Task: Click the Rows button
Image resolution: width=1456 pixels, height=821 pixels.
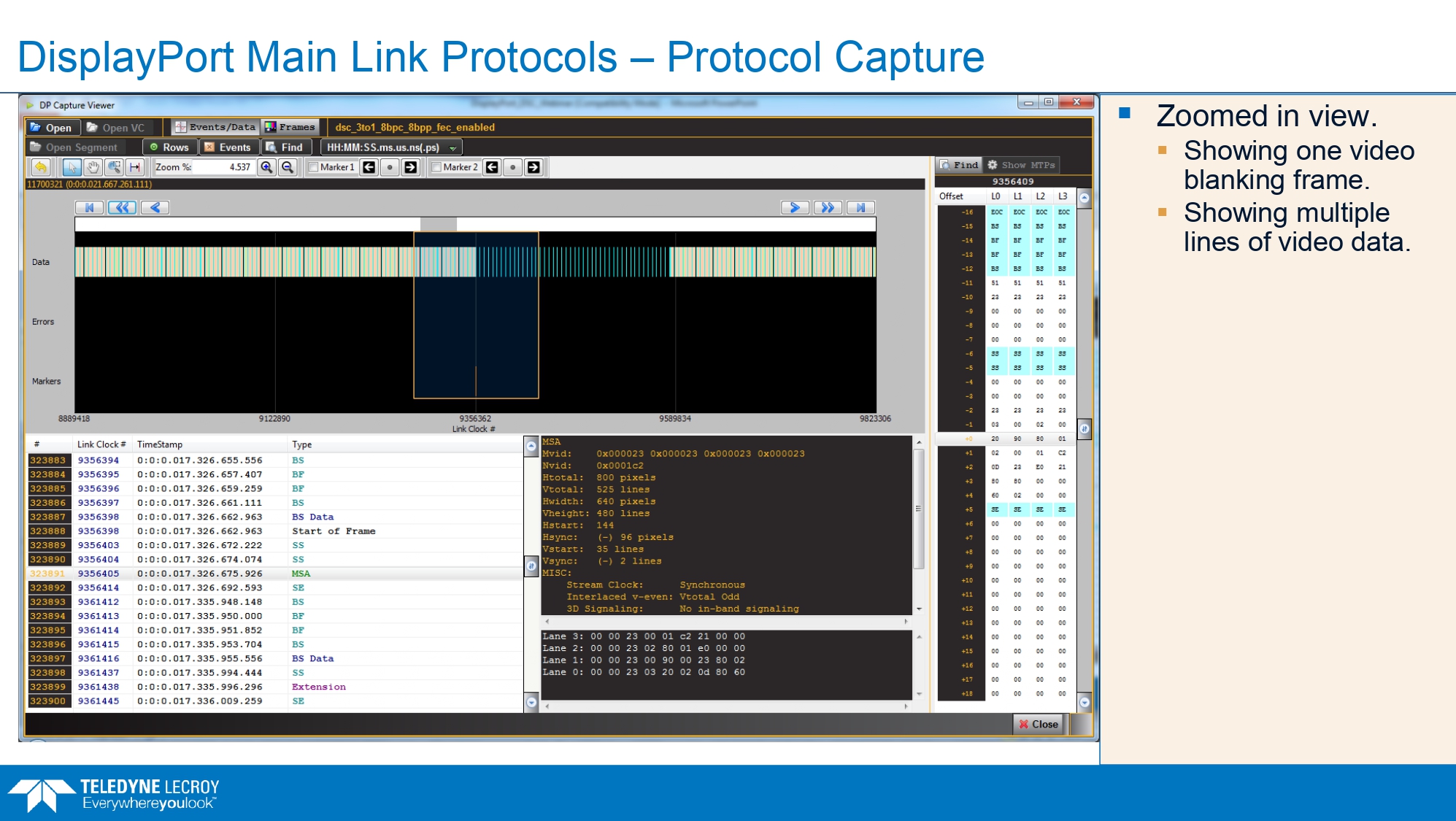Action: pos(169,147)
